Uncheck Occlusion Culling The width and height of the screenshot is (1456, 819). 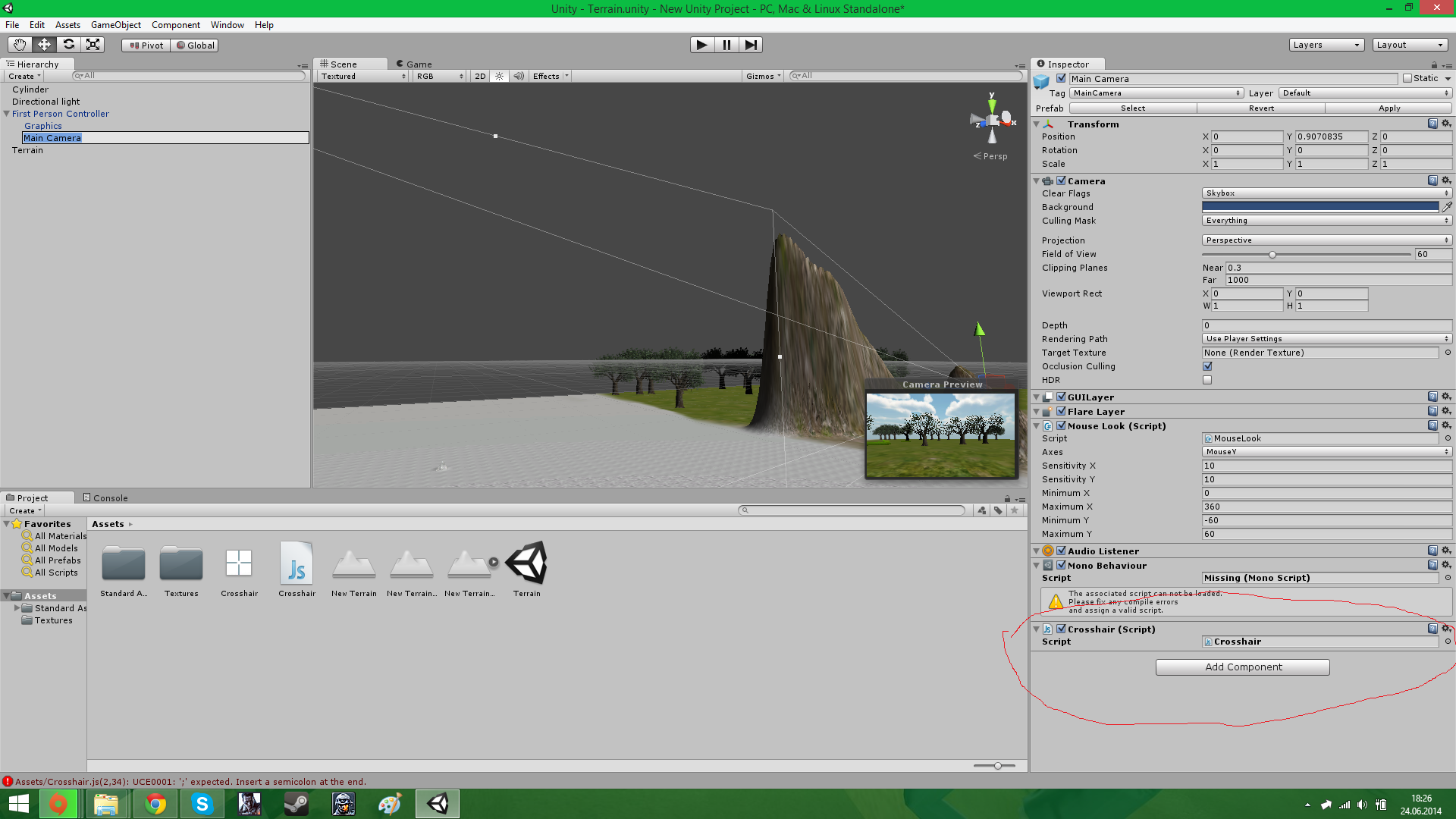pos(1207,366)
